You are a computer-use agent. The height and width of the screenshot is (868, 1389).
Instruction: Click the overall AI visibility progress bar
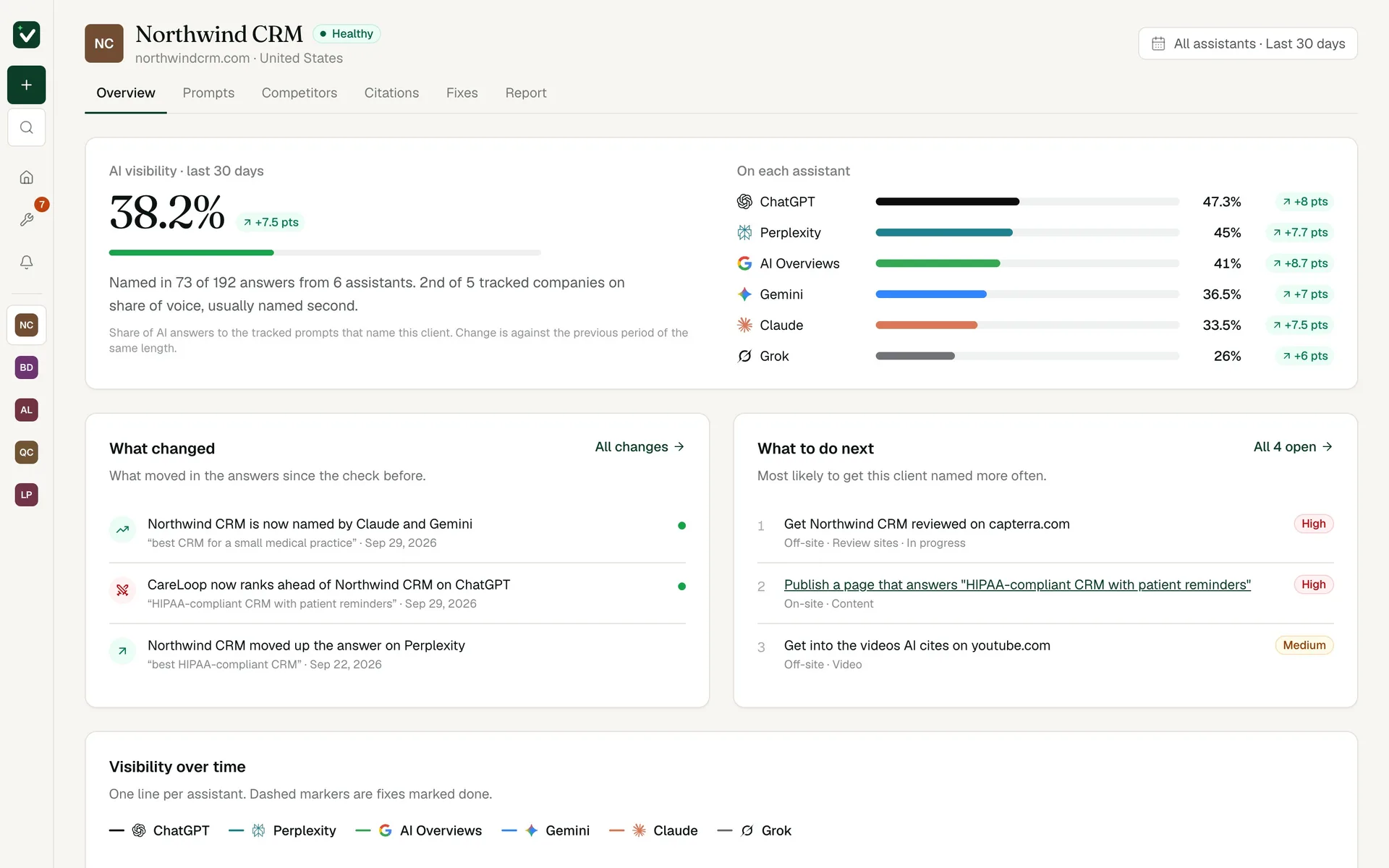[x=325, y=252]
